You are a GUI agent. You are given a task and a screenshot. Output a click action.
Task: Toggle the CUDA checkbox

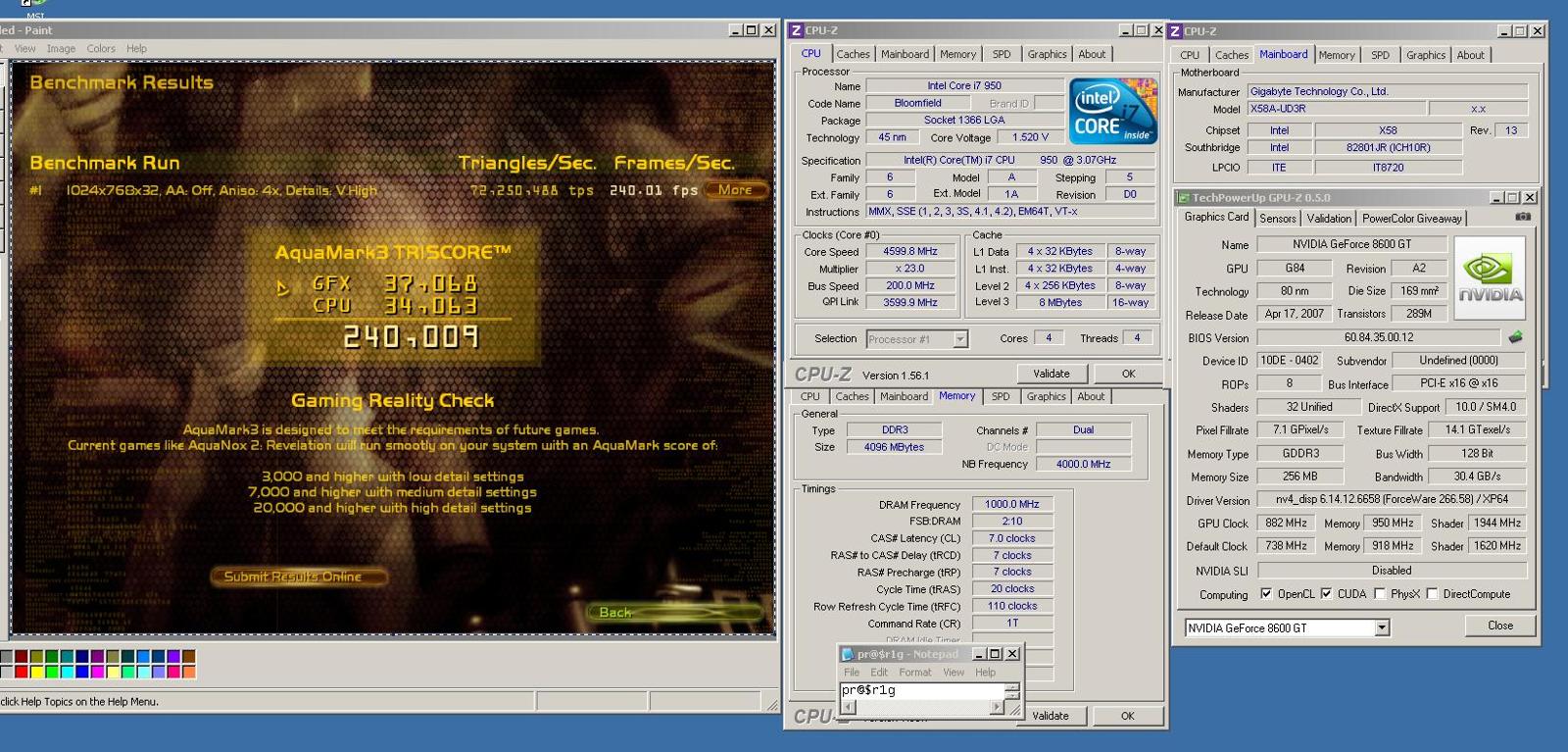[1326, 593]
